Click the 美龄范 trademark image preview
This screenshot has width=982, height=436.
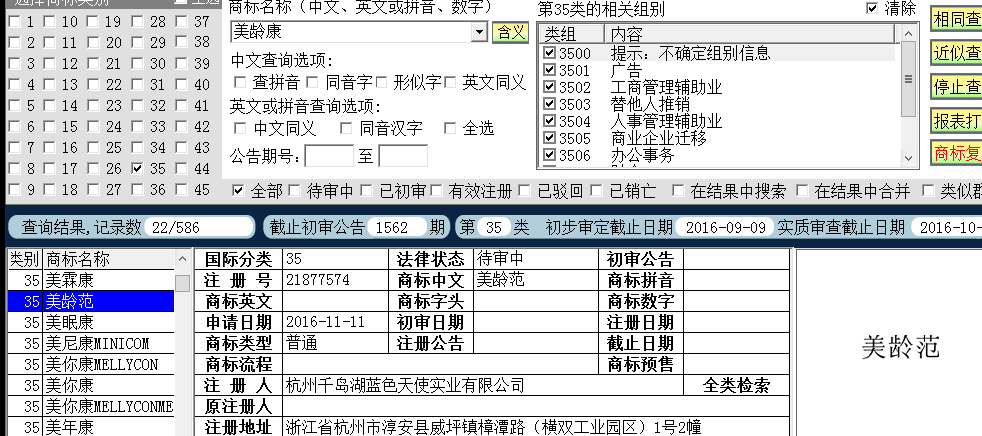point(901,346)
